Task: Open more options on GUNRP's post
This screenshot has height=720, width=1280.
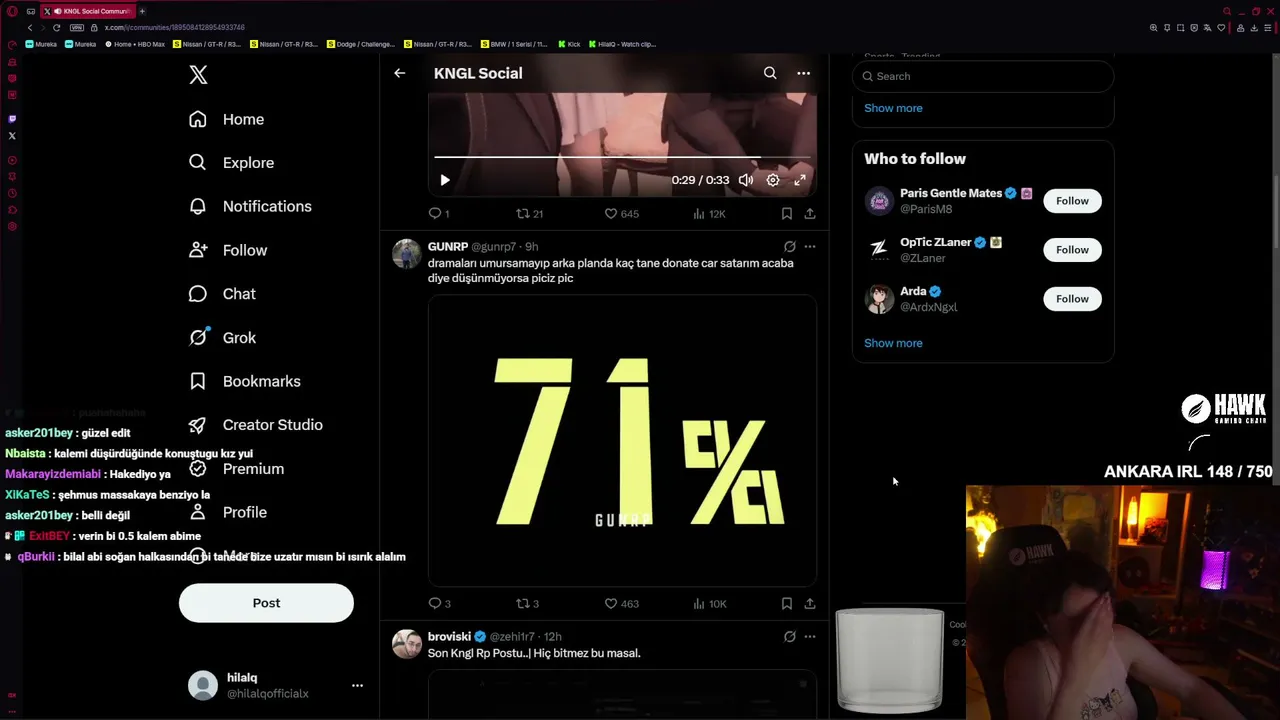Action: click(x=810, y=246)
